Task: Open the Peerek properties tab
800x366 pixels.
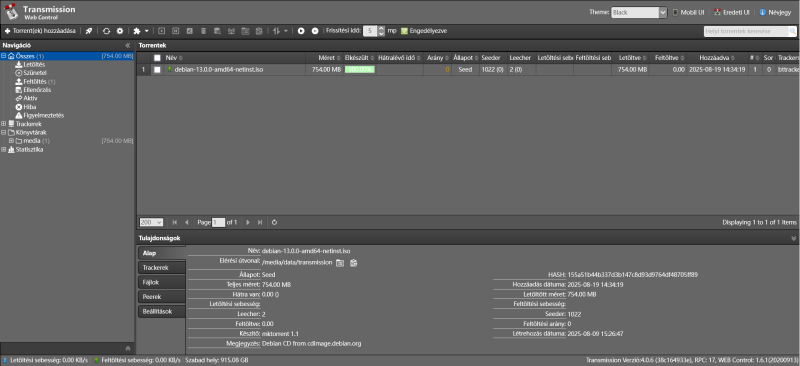Action: point(162,297)
